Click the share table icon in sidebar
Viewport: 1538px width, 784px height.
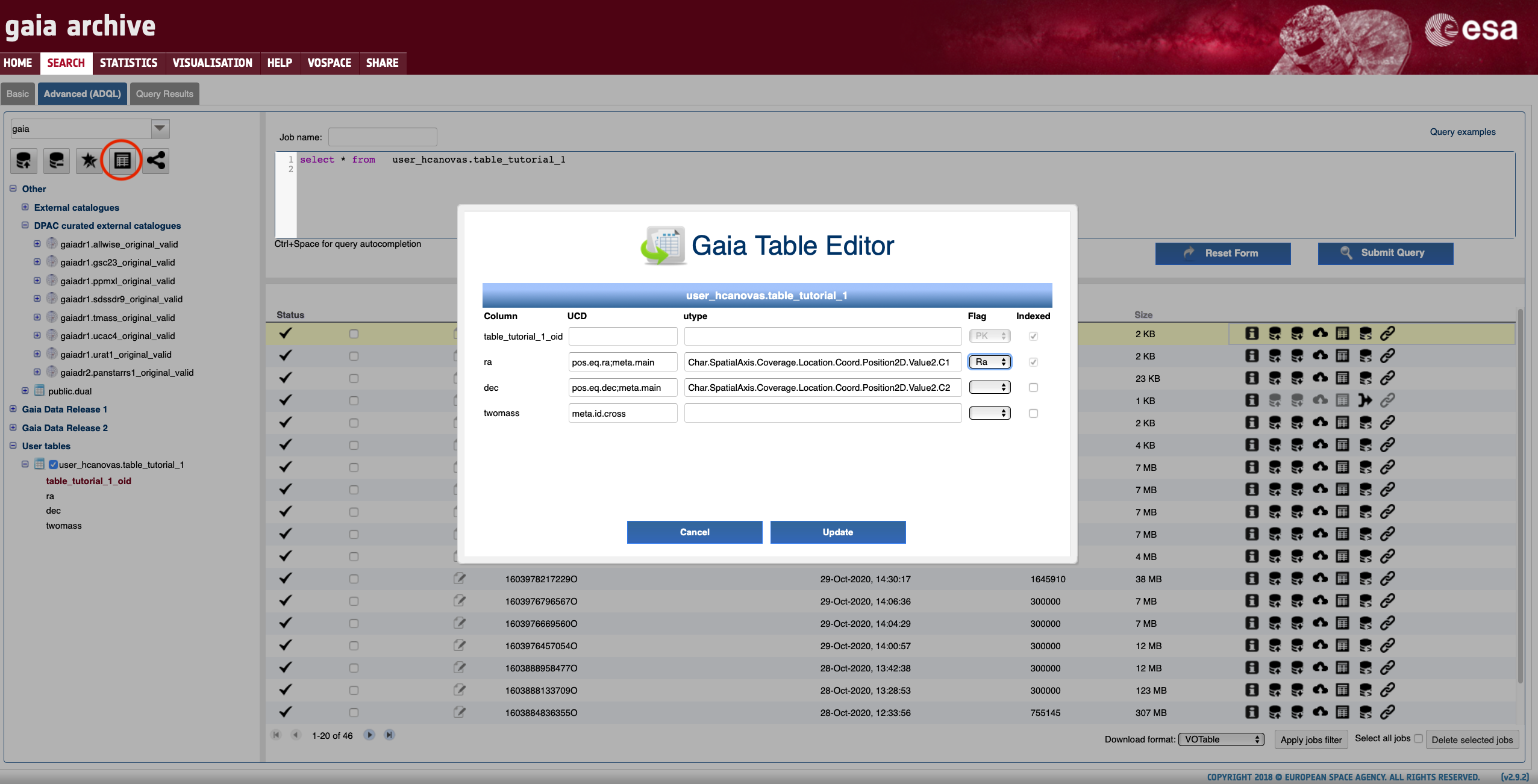coord(156,161)
